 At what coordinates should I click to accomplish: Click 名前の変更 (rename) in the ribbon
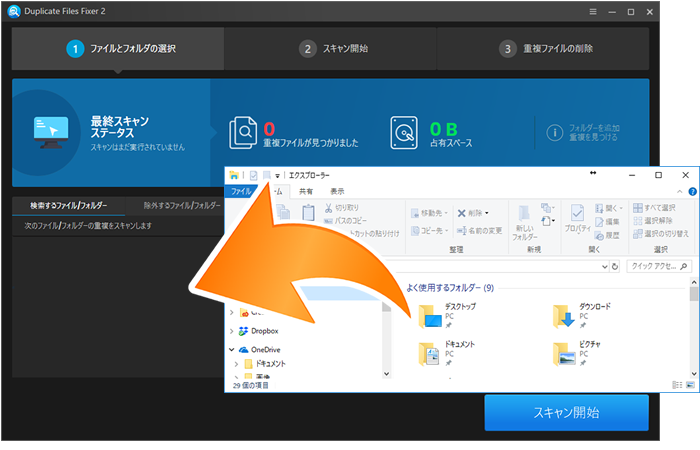tap(479, 230)
